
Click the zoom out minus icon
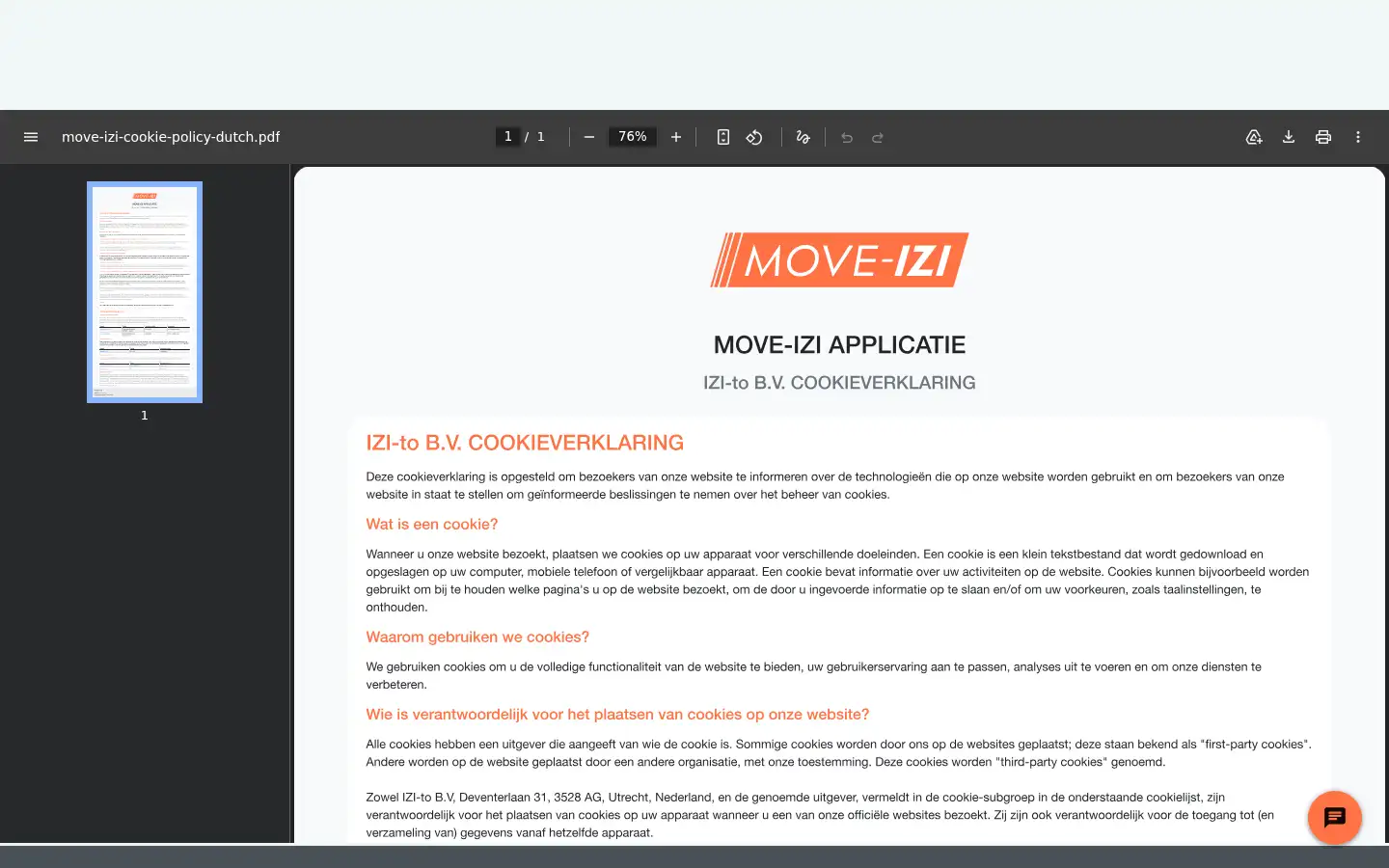coord(589,137)
